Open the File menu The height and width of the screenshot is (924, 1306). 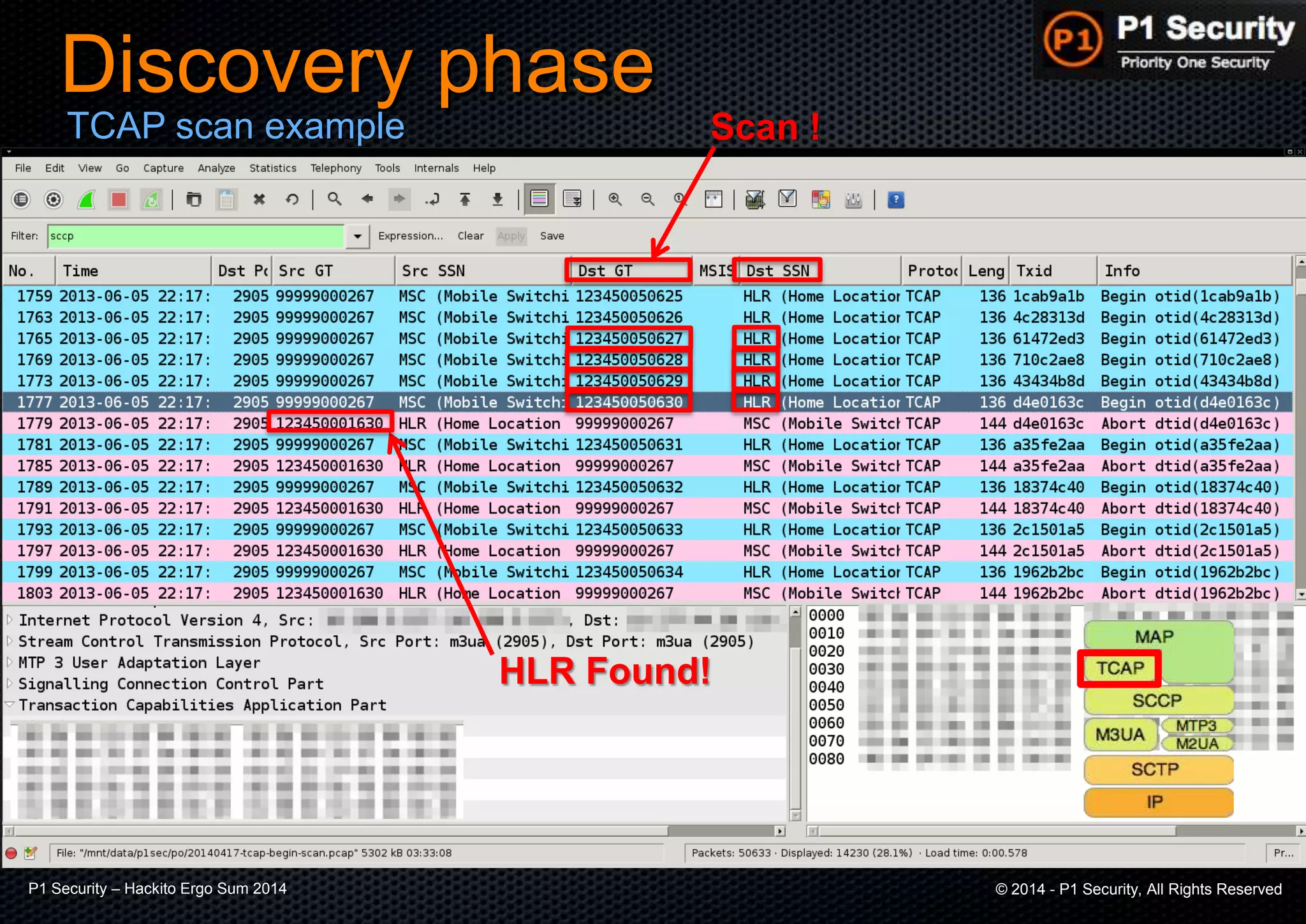[x=23, y=168]
